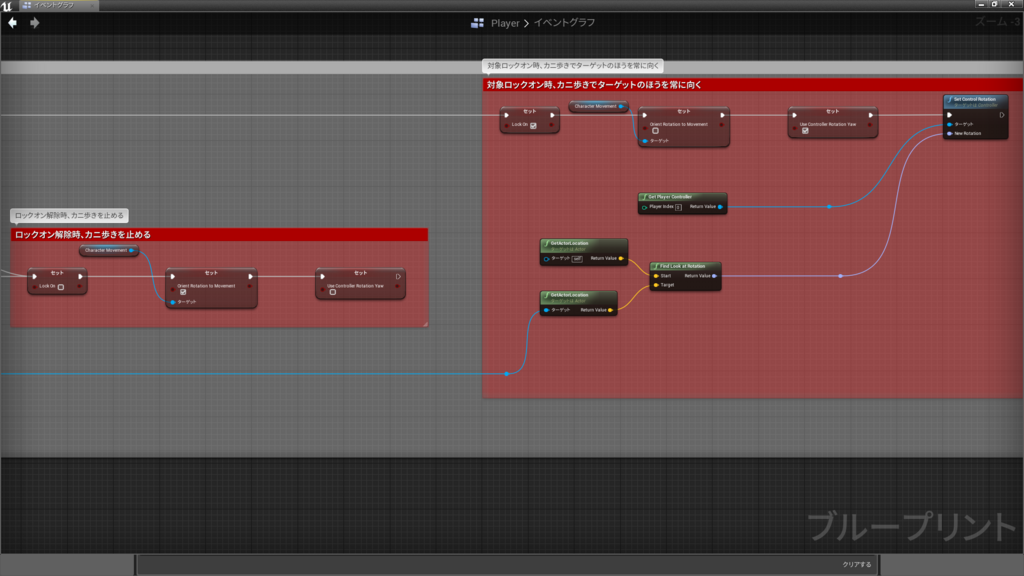The image size is (1024, 576).
Task: Check Orient Rotation to Movement in 対象ロックオン時 comment
Action: 655,131
